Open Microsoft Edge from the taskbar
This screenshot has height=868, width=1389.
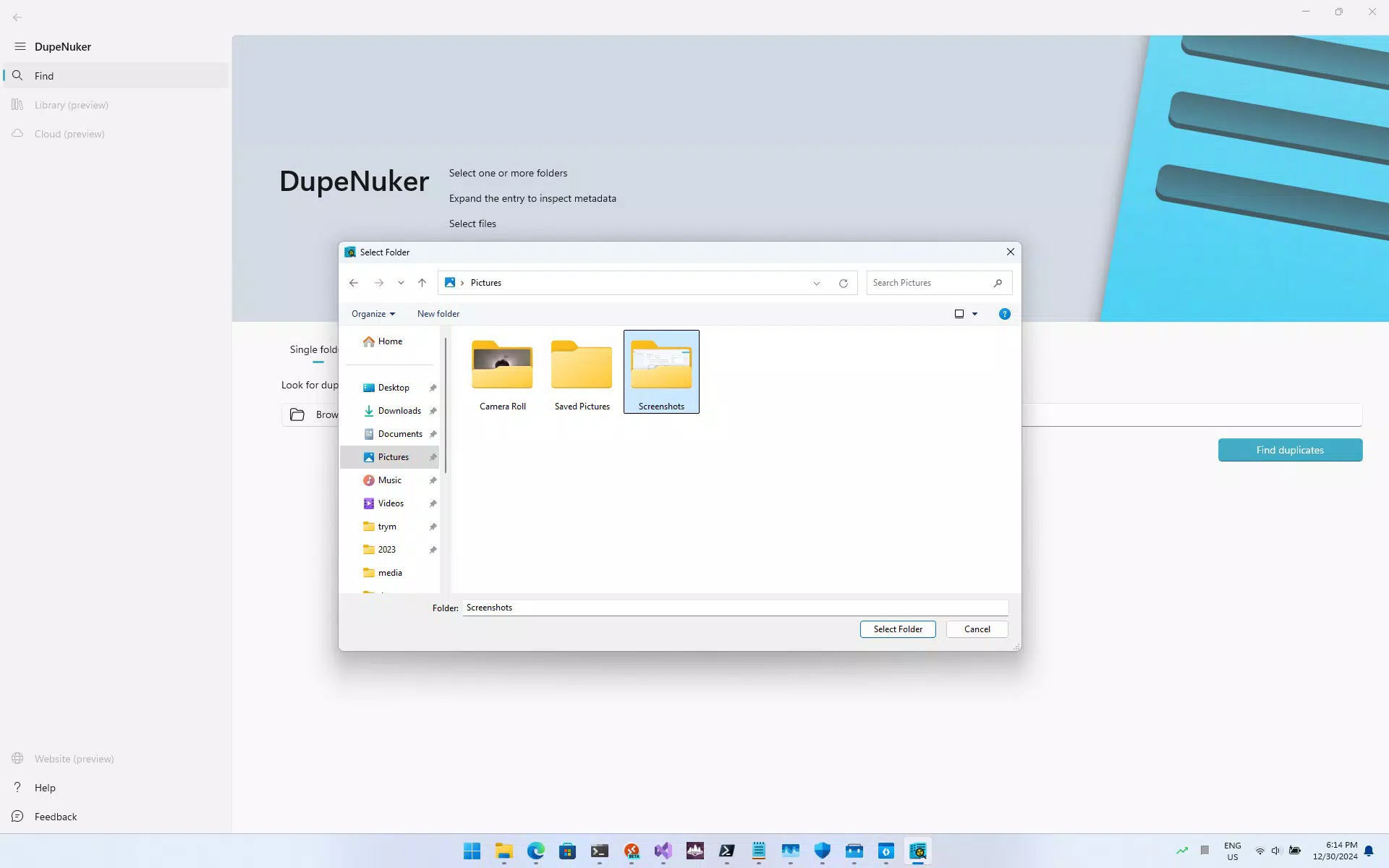[x=536, y=851]
